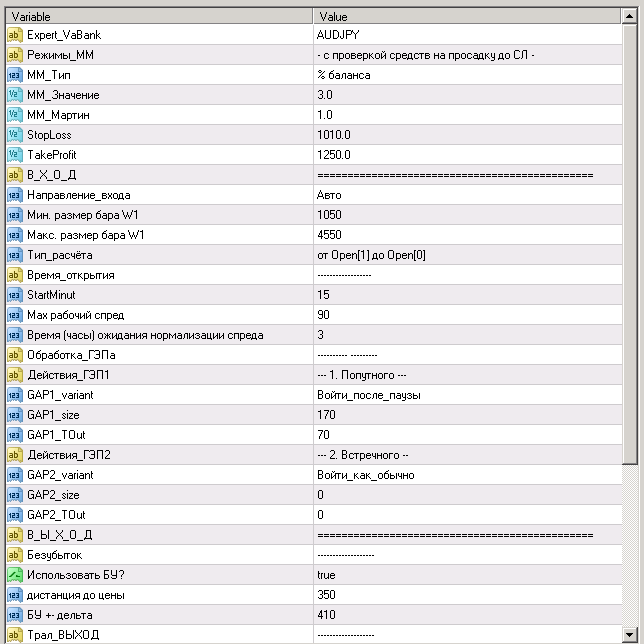Click the string icon beside Время_открытия

coord(14,275)
